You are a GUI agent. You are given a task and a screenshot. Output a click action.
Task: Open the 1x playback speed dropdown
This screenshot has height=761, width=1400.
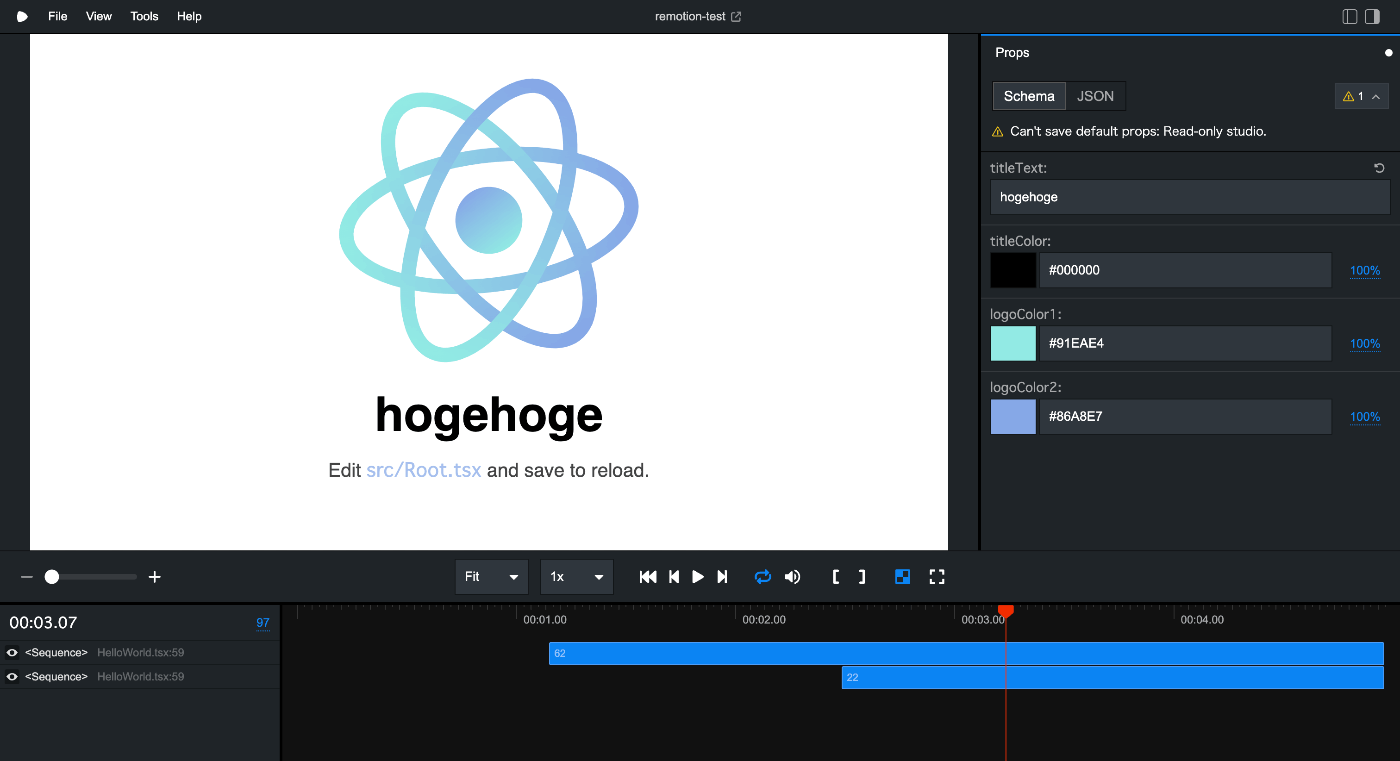(x=577, y=577)
